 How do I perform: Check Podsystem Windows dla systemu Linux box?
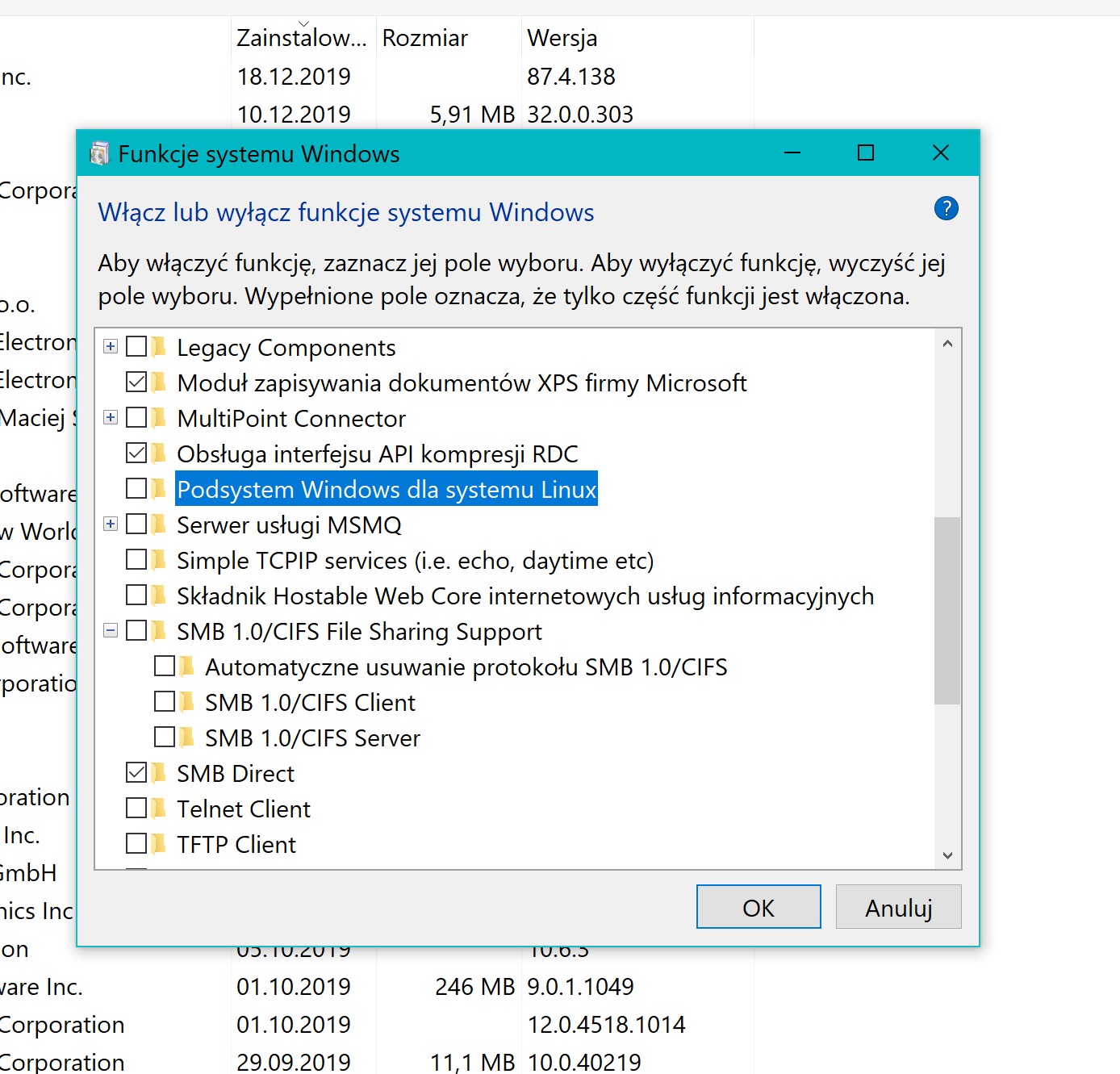[136, 488]
